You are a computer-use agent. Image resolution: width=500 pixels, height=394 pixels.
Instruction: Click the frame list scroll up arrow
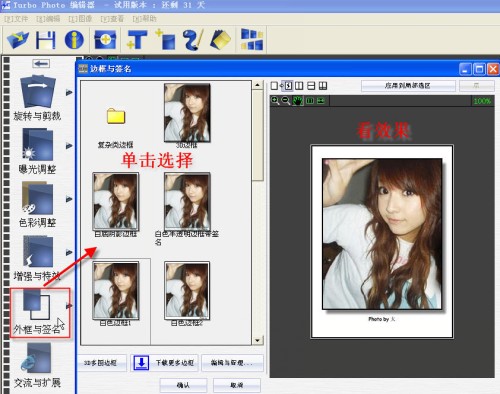[257, 85]
